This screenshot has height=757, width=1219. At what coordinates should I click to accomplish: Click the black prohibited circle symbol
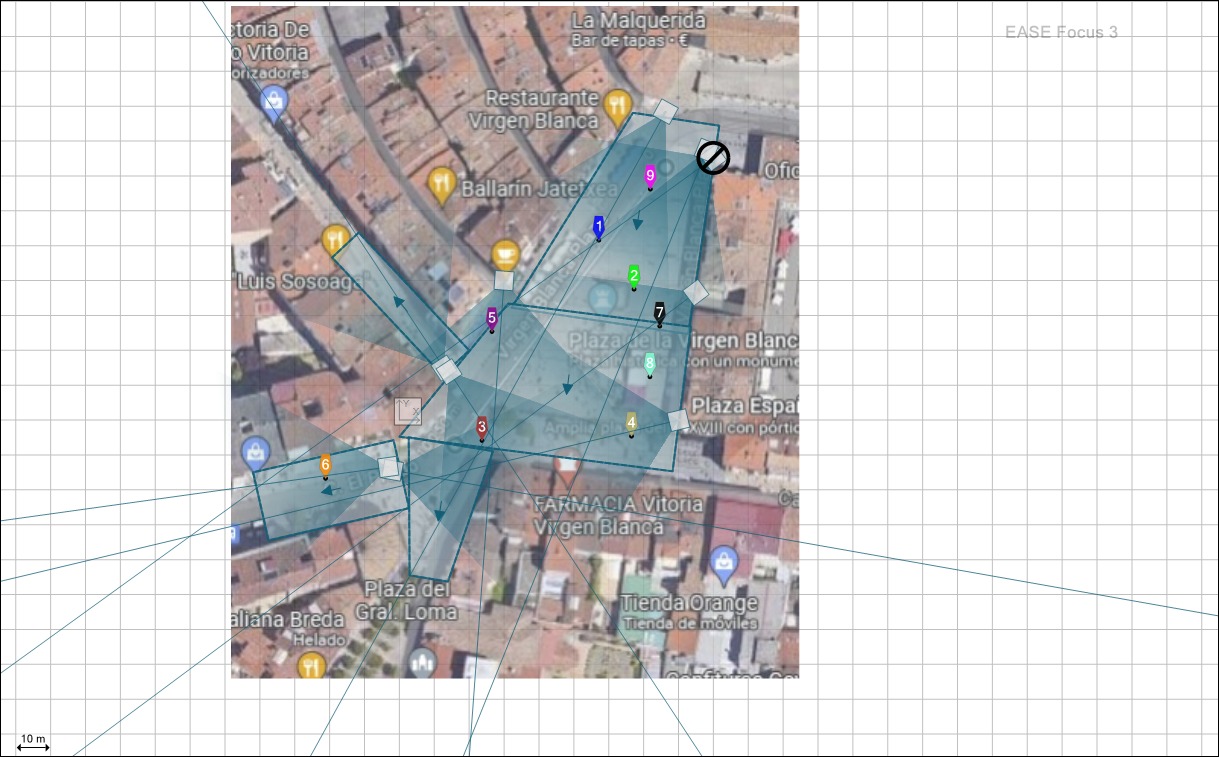(713, 158)
